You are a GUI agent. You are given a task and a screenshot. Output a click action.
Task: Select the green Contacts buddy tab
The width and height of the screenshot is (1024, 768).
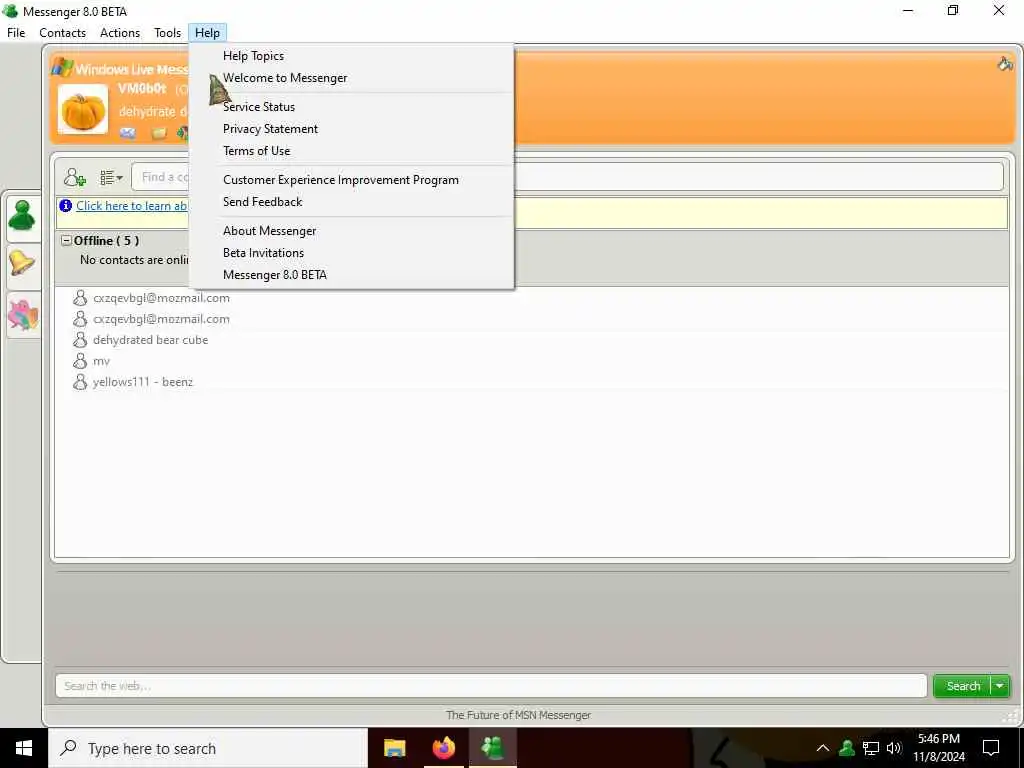tap(22, 217)
